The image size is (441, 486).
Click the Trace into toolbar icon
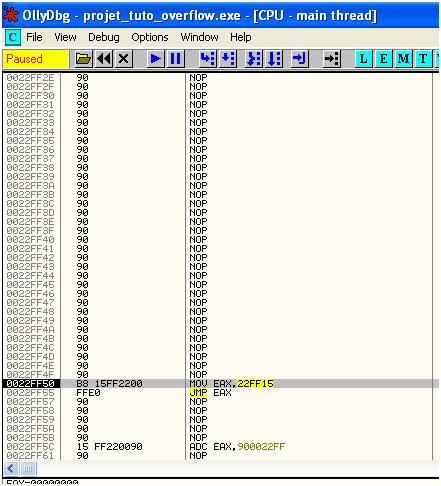254,59
